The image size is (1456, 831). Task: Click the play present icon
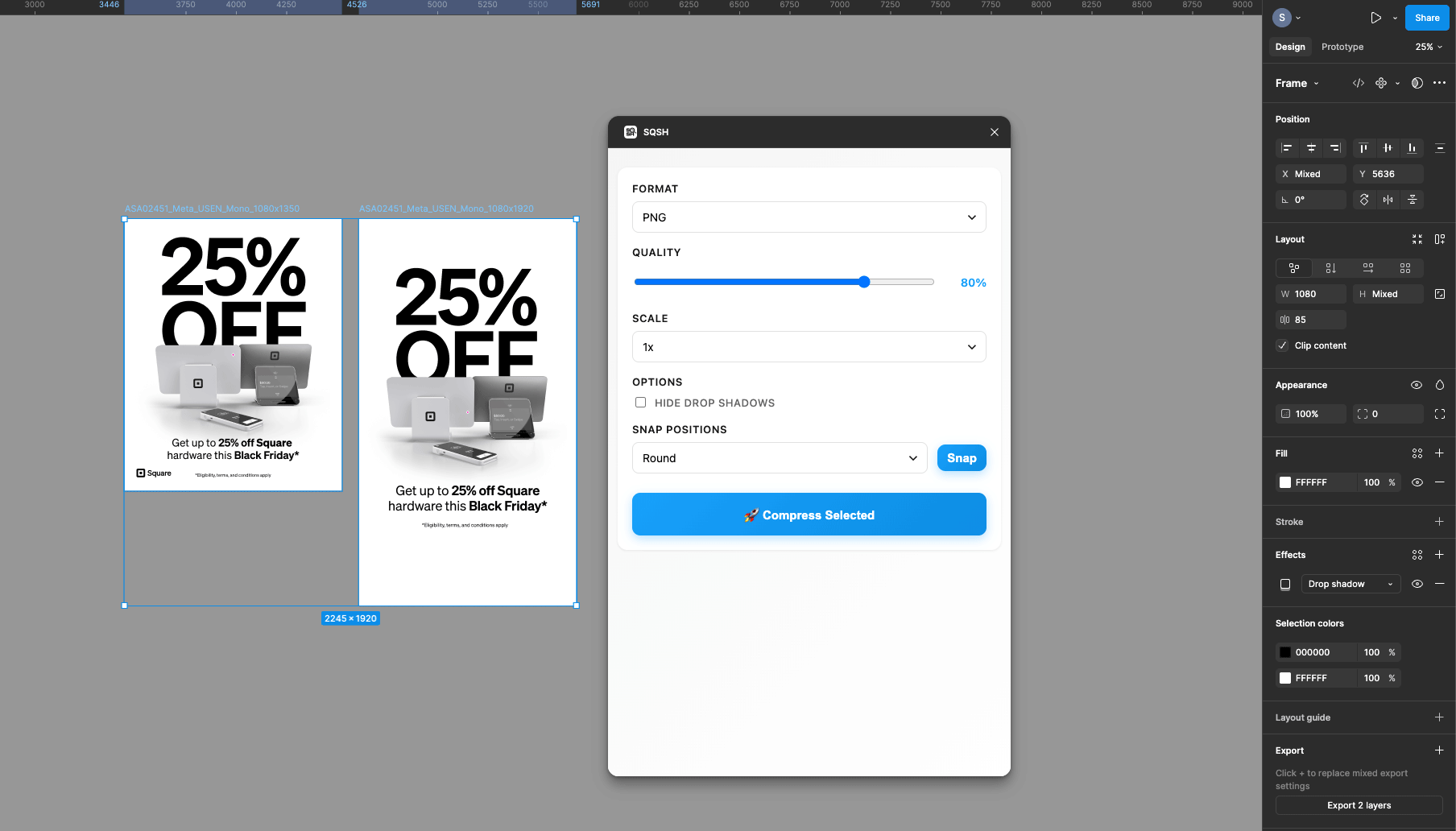1376,18
